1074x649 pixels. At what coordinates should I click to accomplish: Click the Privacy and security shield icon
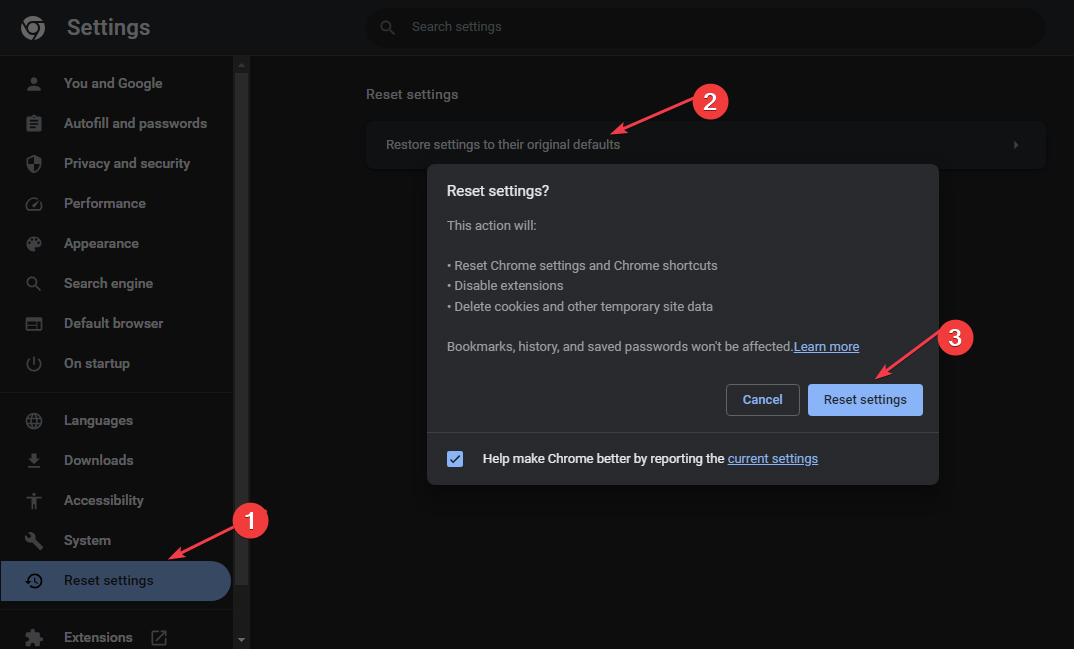point(34,164)
